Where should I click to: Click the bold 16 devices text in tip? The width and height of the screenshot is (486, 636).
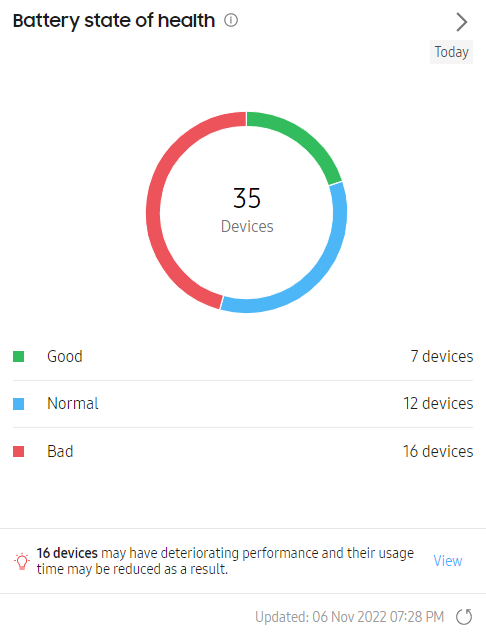click(x=67, y=553)
